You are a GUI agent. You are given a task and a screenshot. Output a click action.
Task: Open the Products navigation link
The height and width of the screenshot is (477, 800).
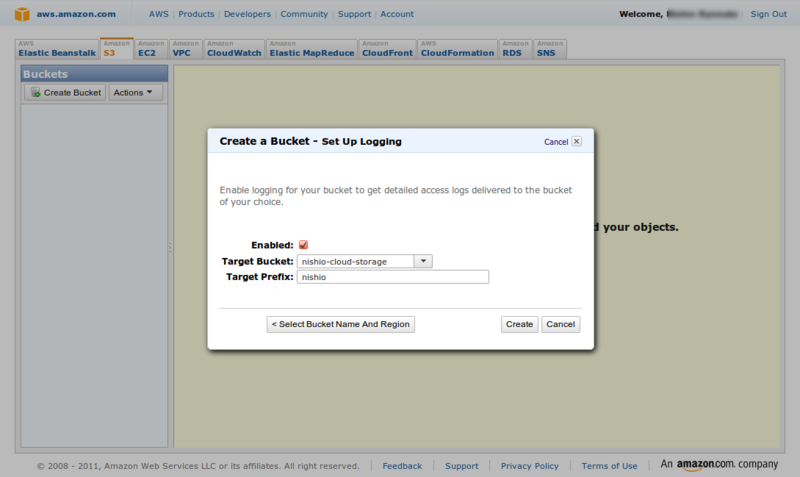pos(196,14)
